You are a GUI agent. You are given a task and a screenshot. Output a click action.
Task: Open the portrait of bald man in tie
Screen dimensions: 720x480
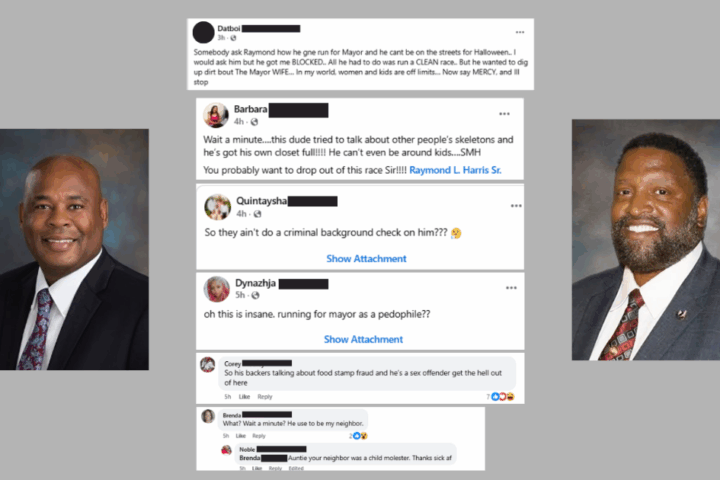(74, 249)
